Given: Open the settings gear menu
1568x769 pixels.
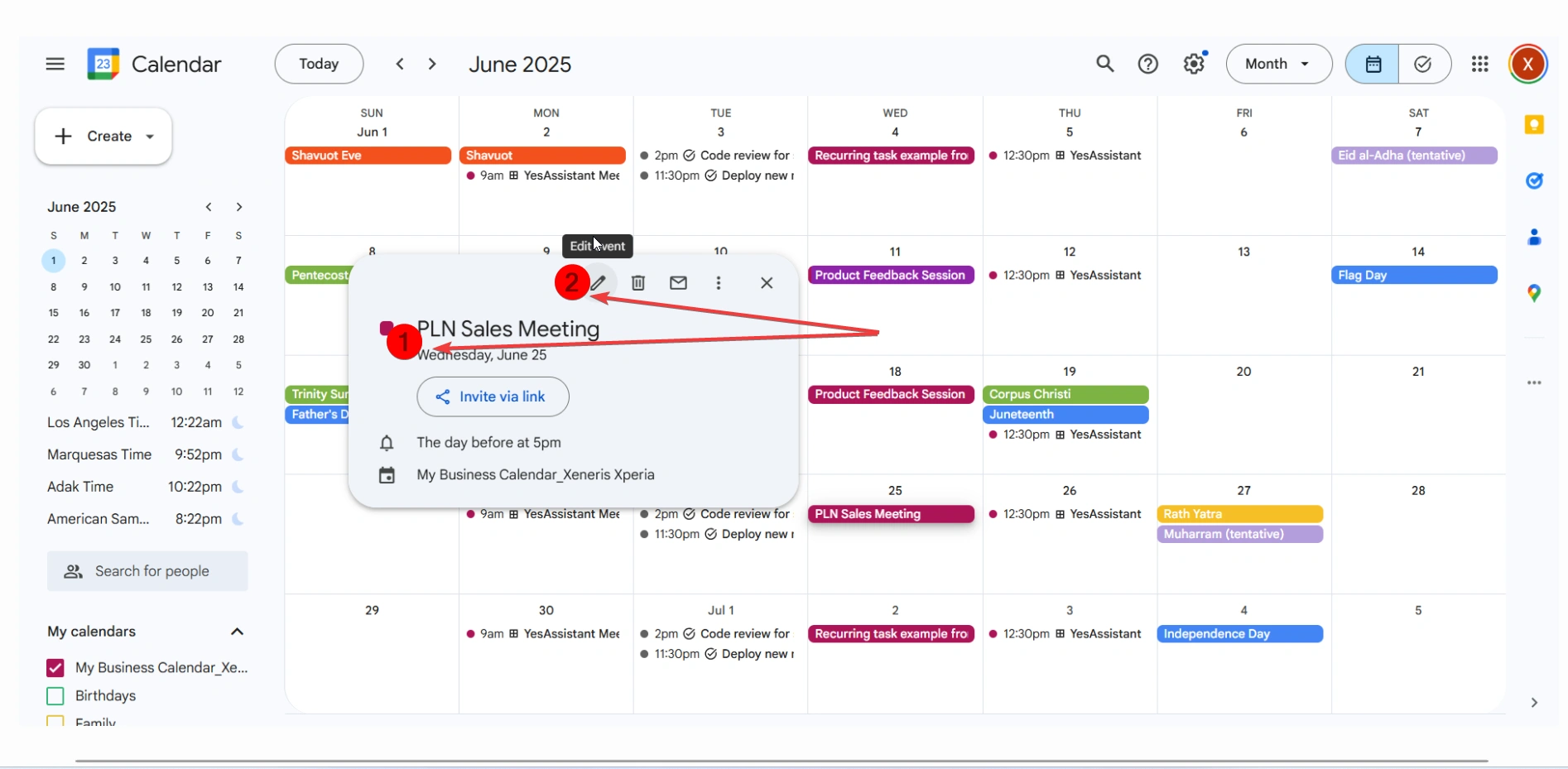Looking at the screenshot, I should coord(1193,64).
